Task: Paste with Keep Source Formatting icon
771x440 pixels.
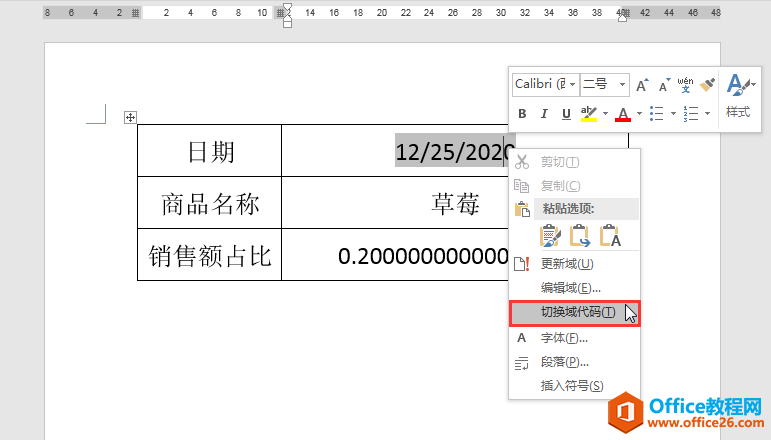Action: click(550, 236)
